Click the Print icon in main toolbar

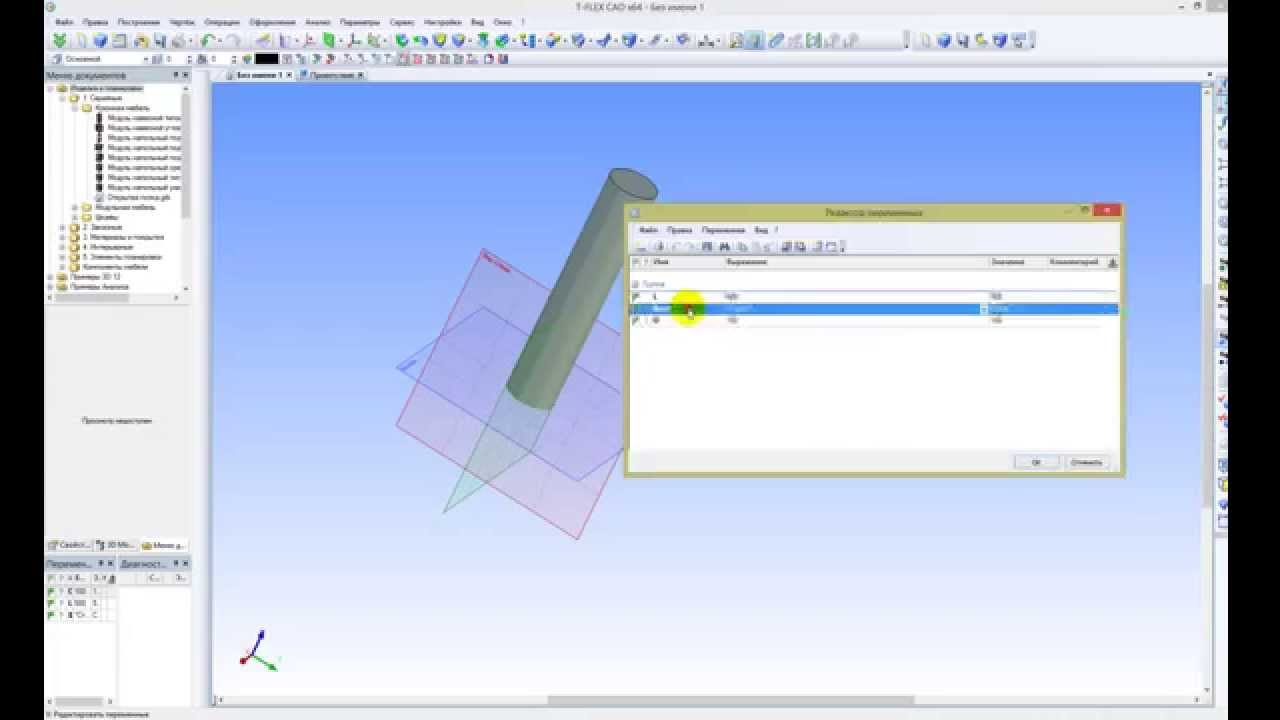pos(179,41)
